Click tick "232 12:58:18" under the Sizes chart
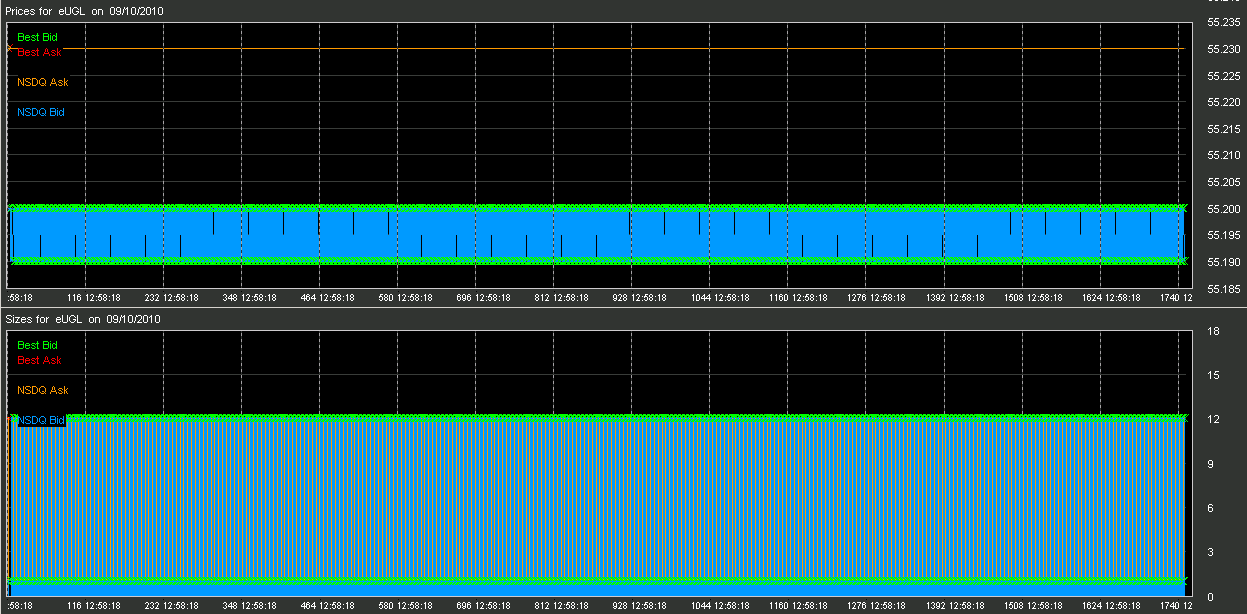 pos(172,606)
